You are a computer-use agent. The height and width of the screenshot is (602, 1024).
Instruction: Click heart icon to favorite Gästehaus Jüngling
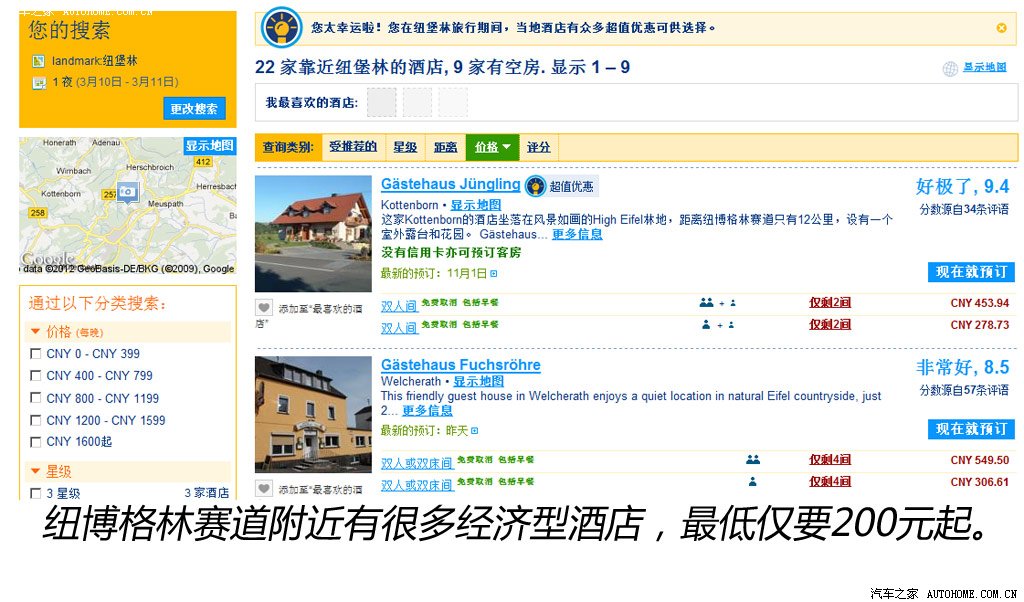(x=264, y=308)
